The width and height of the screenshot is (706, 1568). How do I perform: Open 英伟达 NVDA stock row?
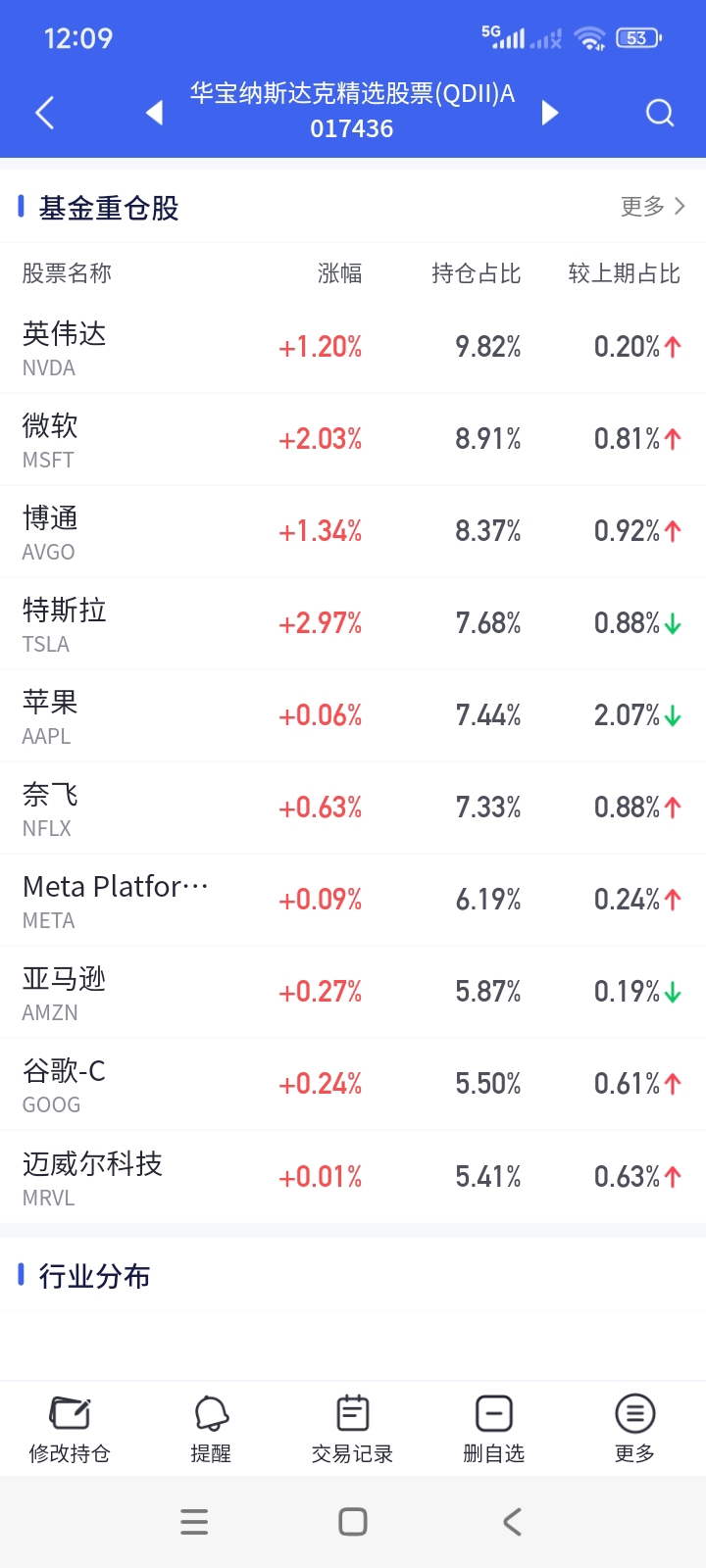click(x=353, y=347)
